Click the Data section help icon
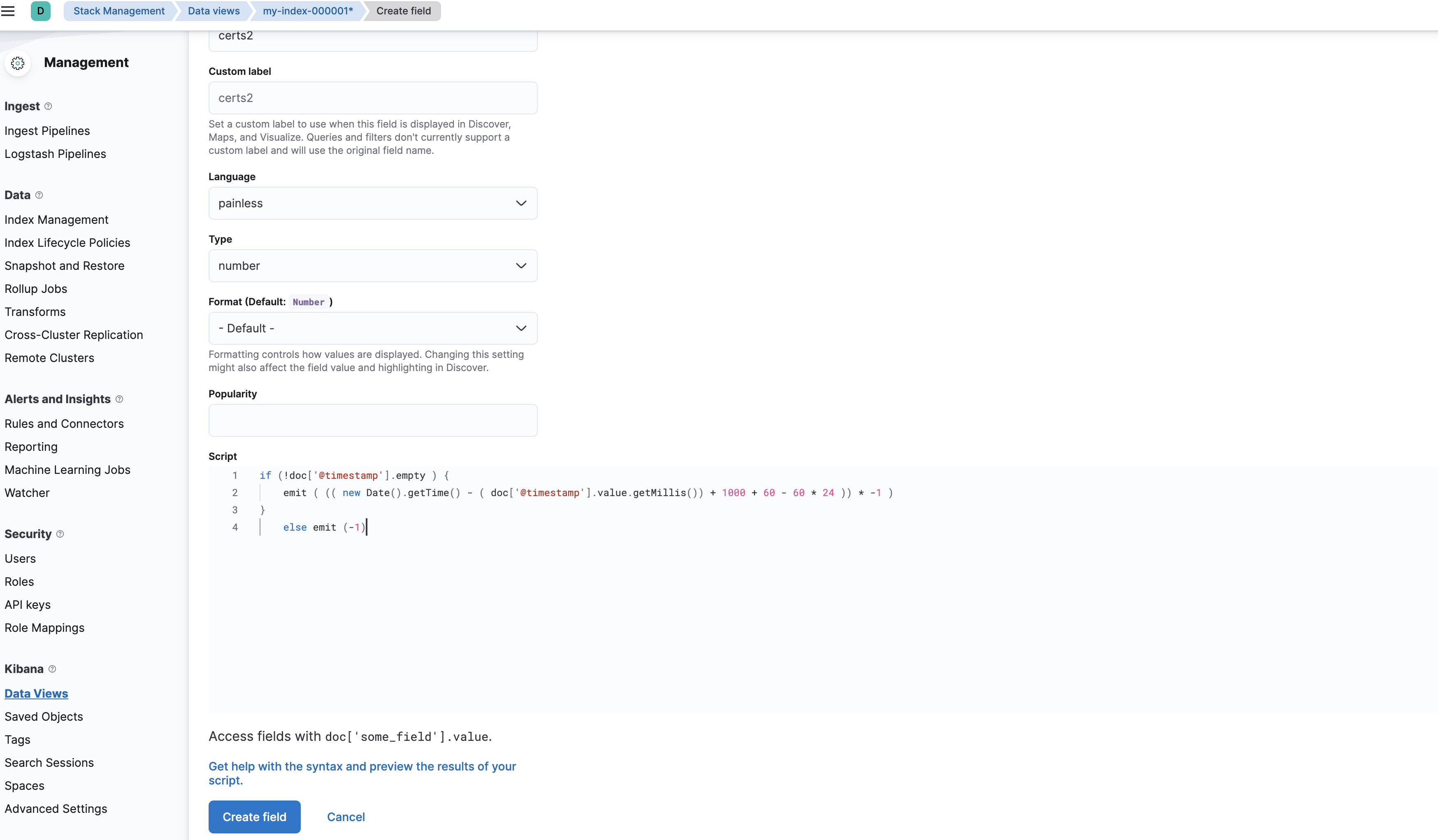The height and width of the screenshot is (840, 1438). [x=39, y=195]
